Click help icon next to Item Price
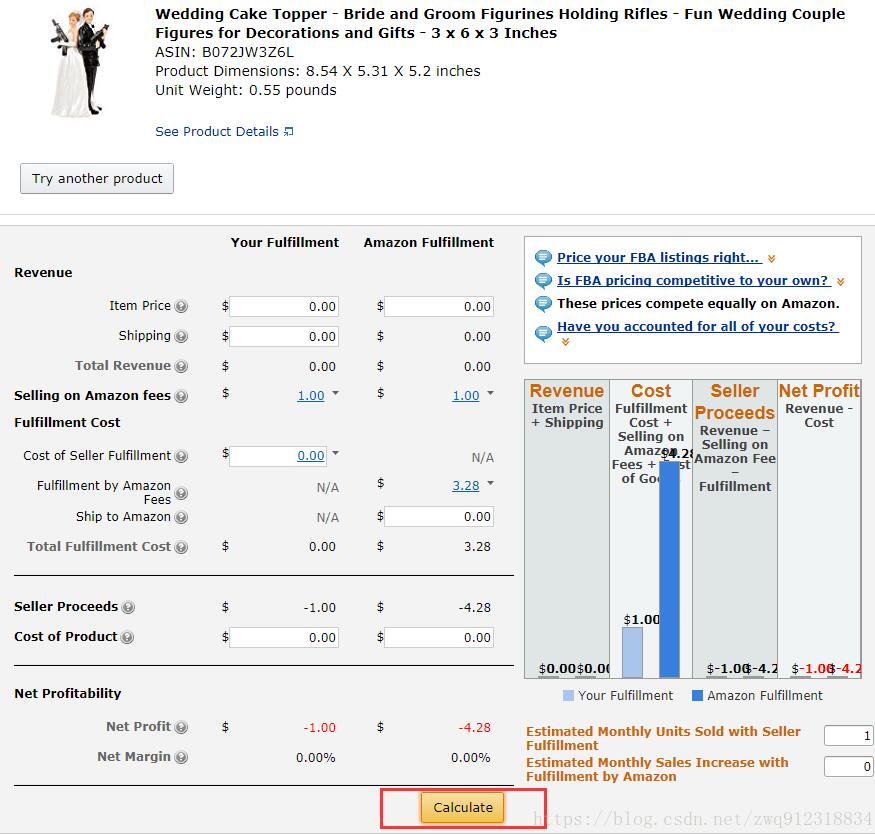This screenshot has height=835, width=875. click(181, 306)
